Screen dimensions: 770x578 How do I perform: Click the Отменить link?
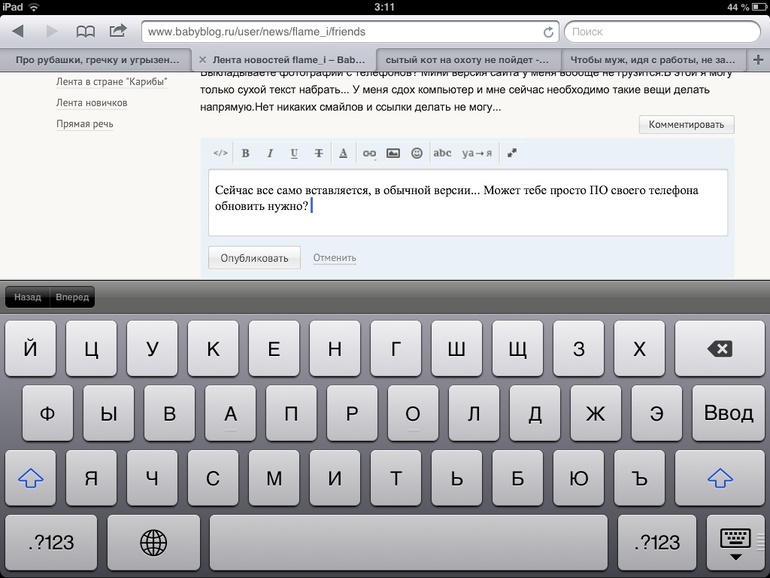point(334,258)
